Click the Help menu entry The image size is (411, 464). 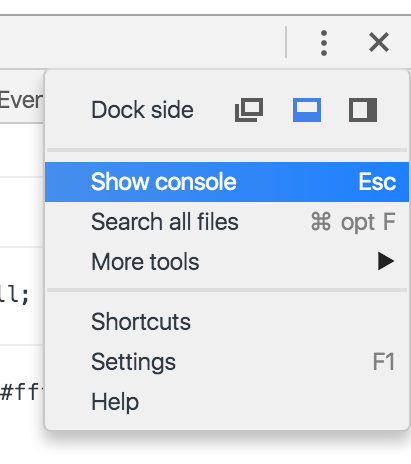227,402
